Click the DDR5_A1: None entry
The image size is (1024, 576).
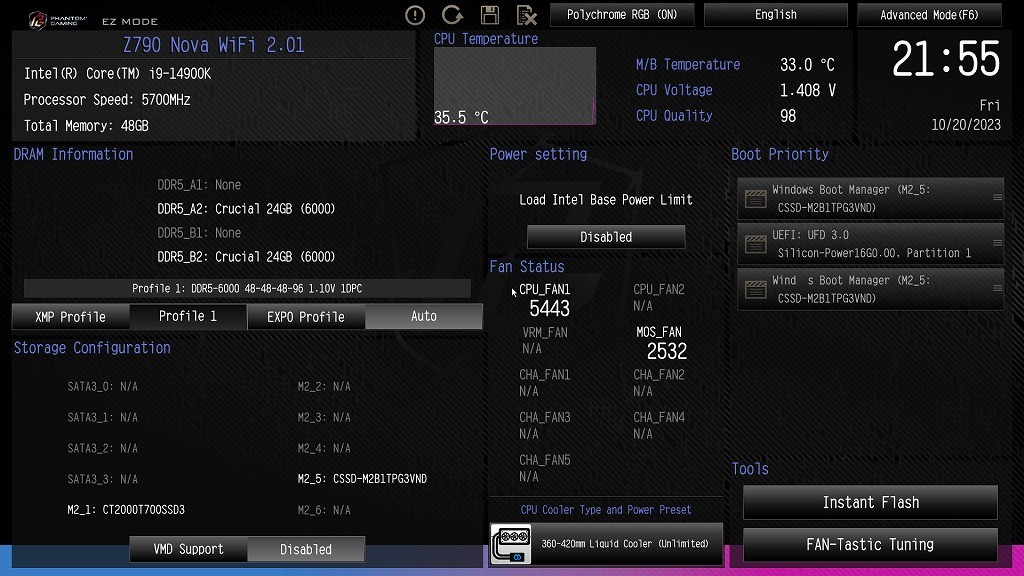tap(199, 185)
